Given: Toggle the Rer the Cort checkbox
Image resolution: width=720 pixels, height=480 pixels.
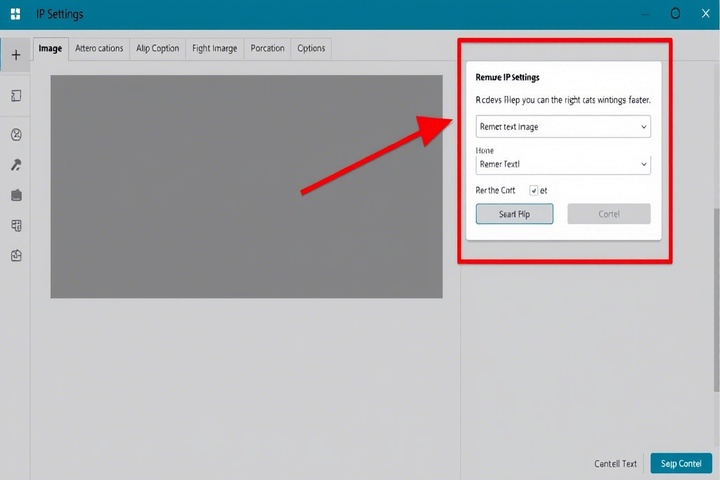Looking at the screenshot, I should click(534, 191).
